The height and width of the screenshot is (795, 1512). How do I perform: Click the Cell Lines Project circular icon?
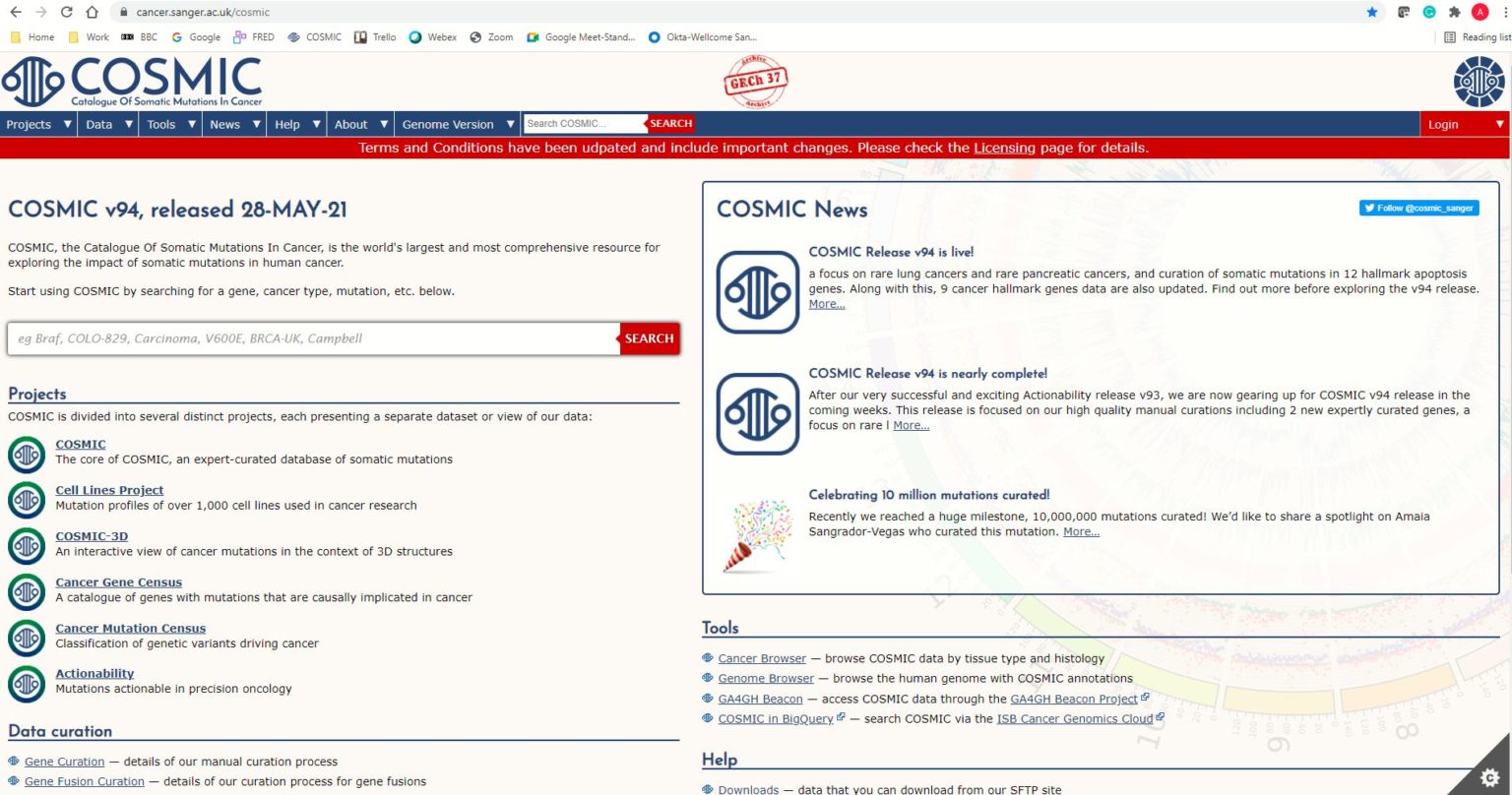click(x=26, y=501)
